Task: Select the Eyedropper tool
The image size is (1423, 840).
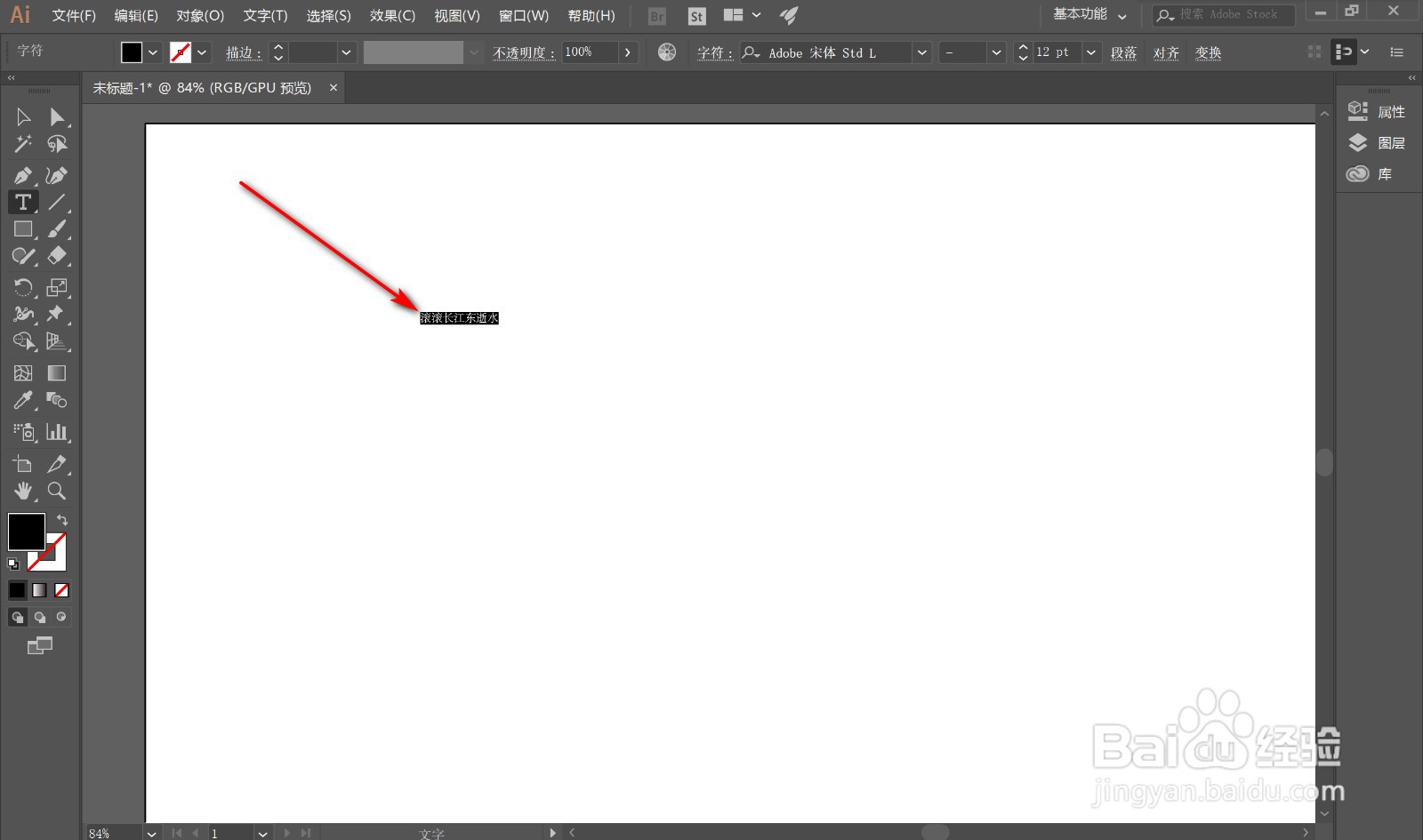Action: point(23,400)
